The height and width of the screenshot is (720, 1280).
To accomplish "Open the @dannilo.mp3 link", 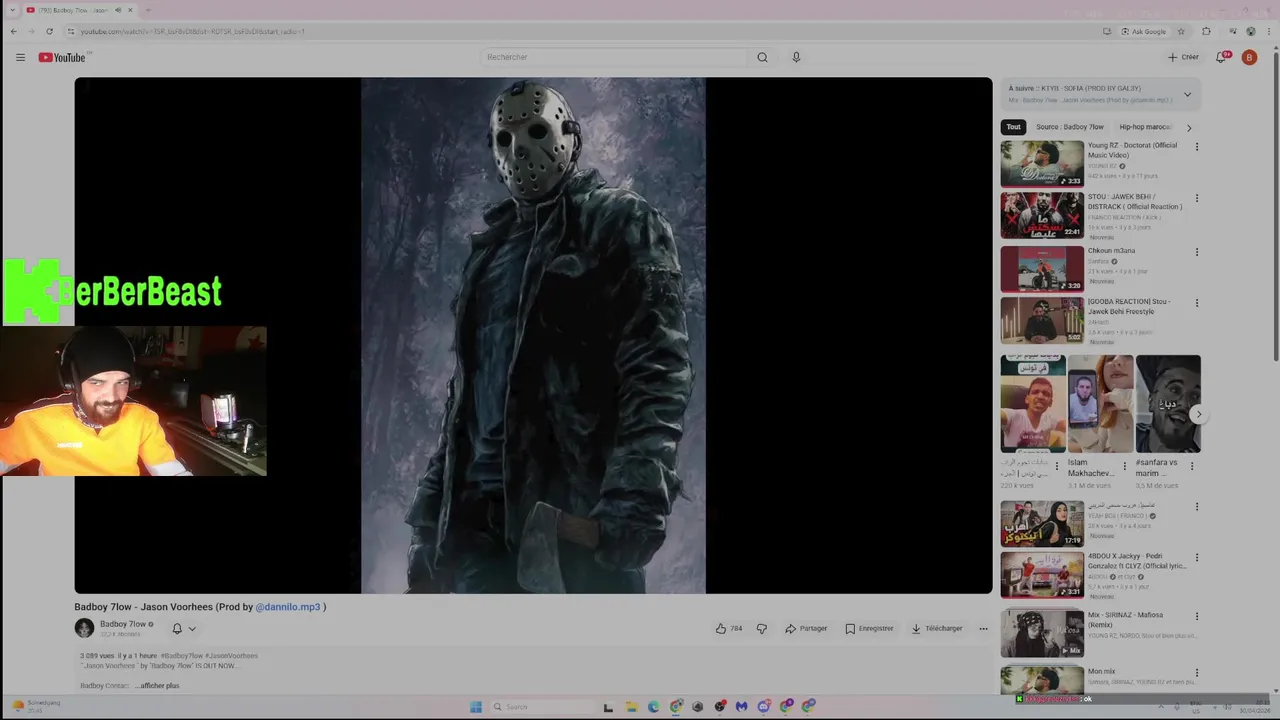I will 288,607.
